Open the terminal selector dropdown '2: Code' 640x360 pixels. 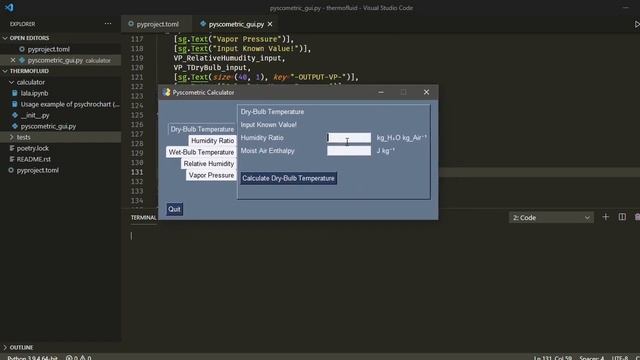551,218
